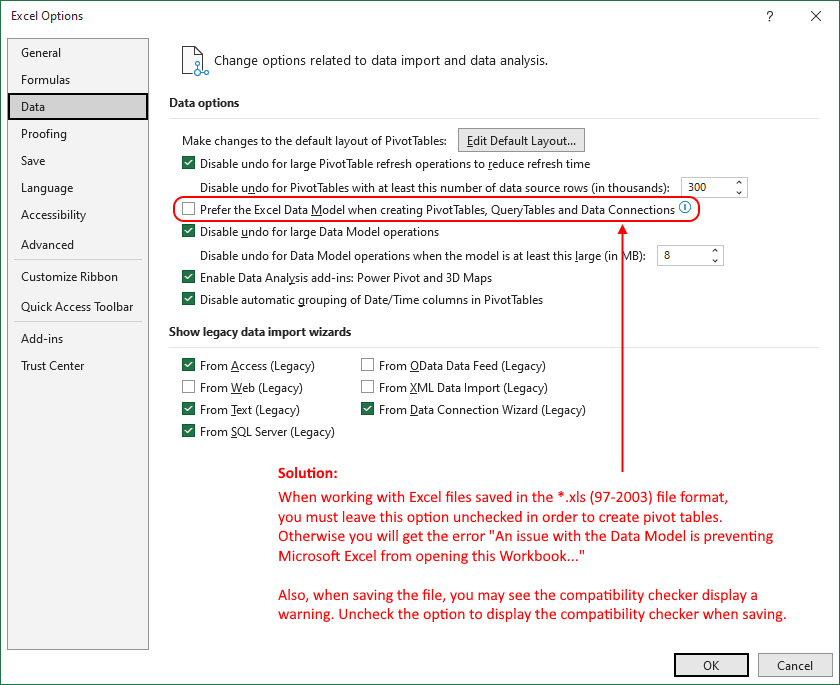This screenshot has width=840, height=685.
Task: Open the General options category
Action: (x=78, y=53)
